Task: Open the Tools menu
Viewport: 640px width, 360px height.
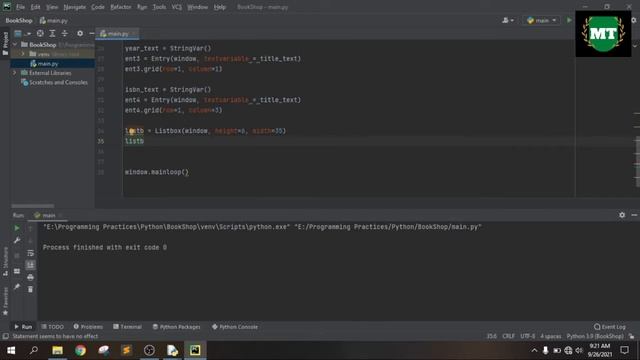Action: click(159, 7)
